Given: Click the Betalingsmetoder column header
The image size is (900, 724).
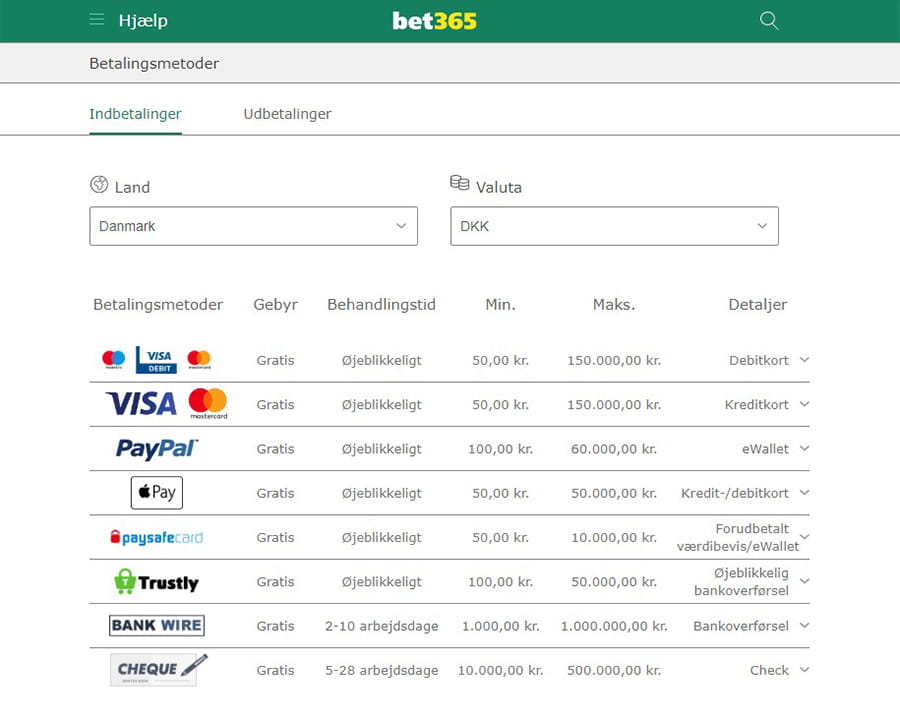Looking at the screenshot, I should click(x=158, y=304).
